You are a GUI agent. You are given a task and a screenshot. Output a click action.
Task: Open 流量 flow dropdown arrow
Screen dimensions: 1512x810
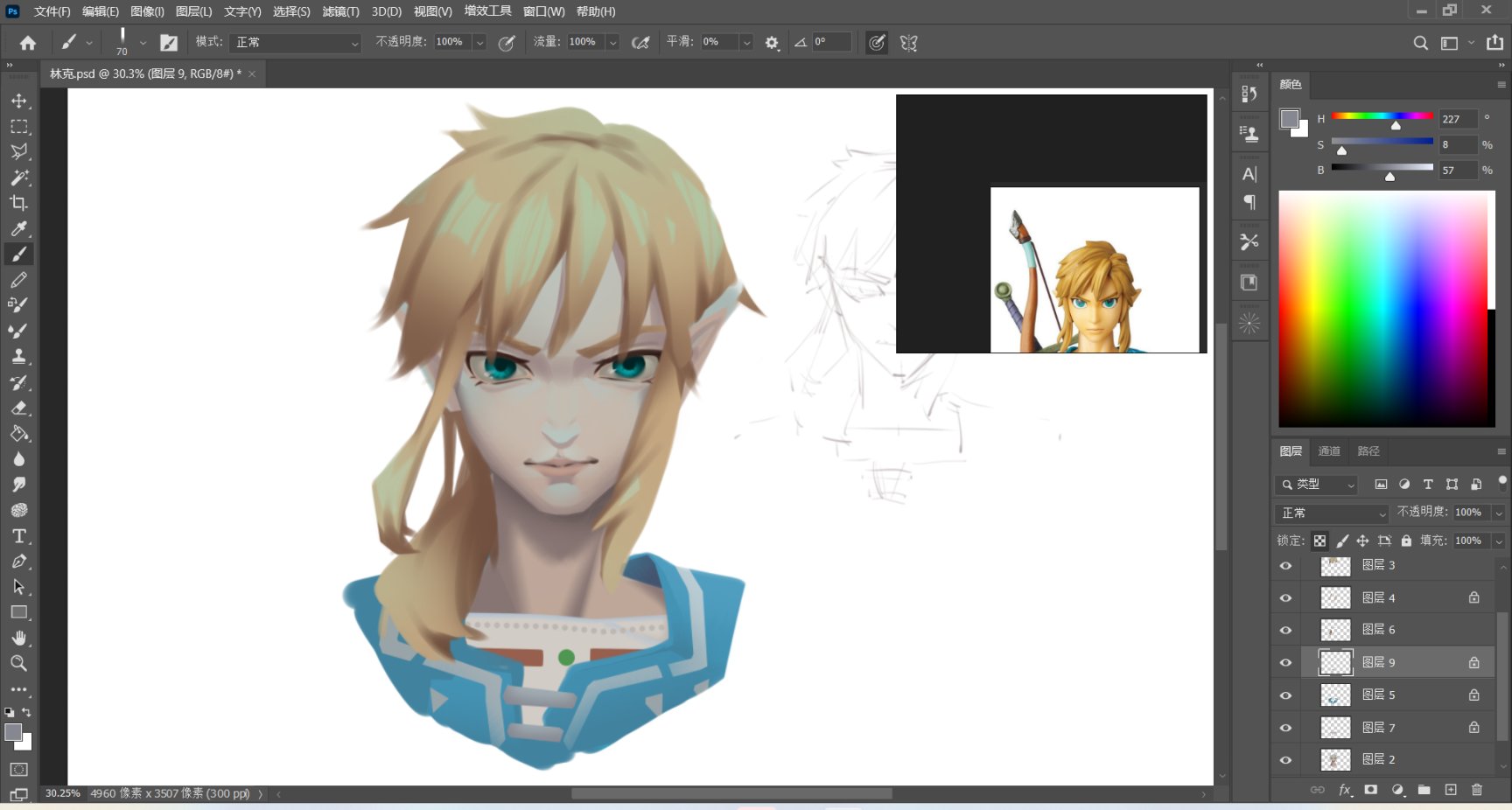612,42
